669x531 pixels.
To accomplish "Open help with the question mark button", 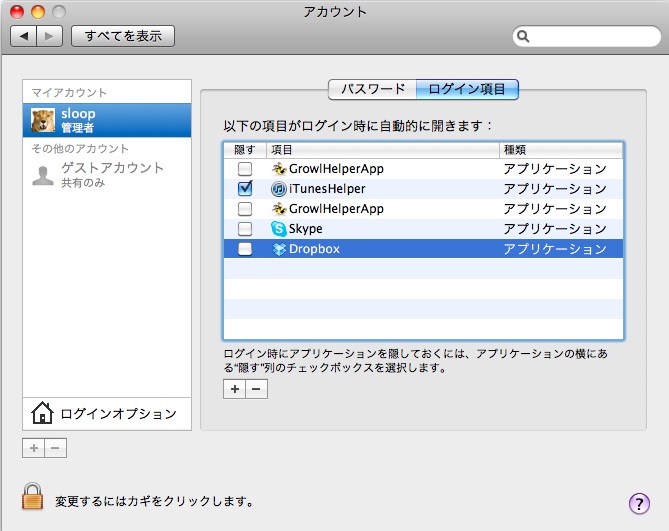I will click(x=639, y=504).
